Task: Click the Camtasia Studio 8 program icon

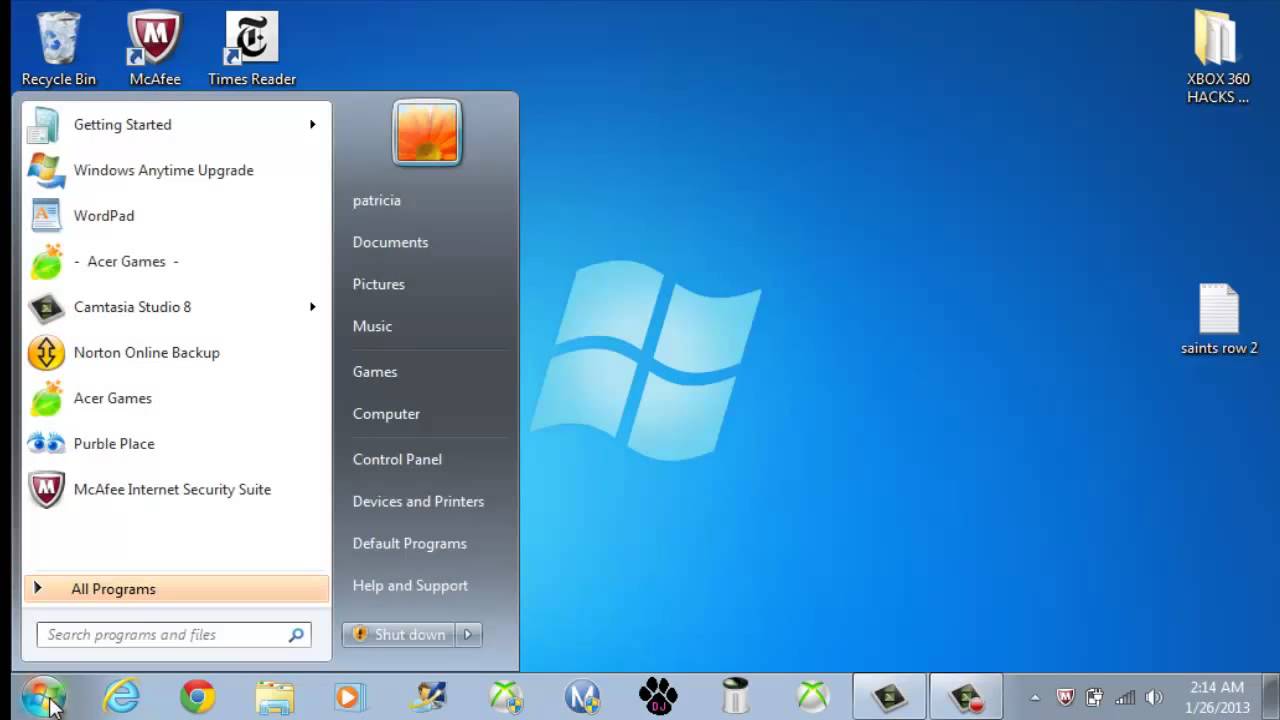Action: (46, 307)
